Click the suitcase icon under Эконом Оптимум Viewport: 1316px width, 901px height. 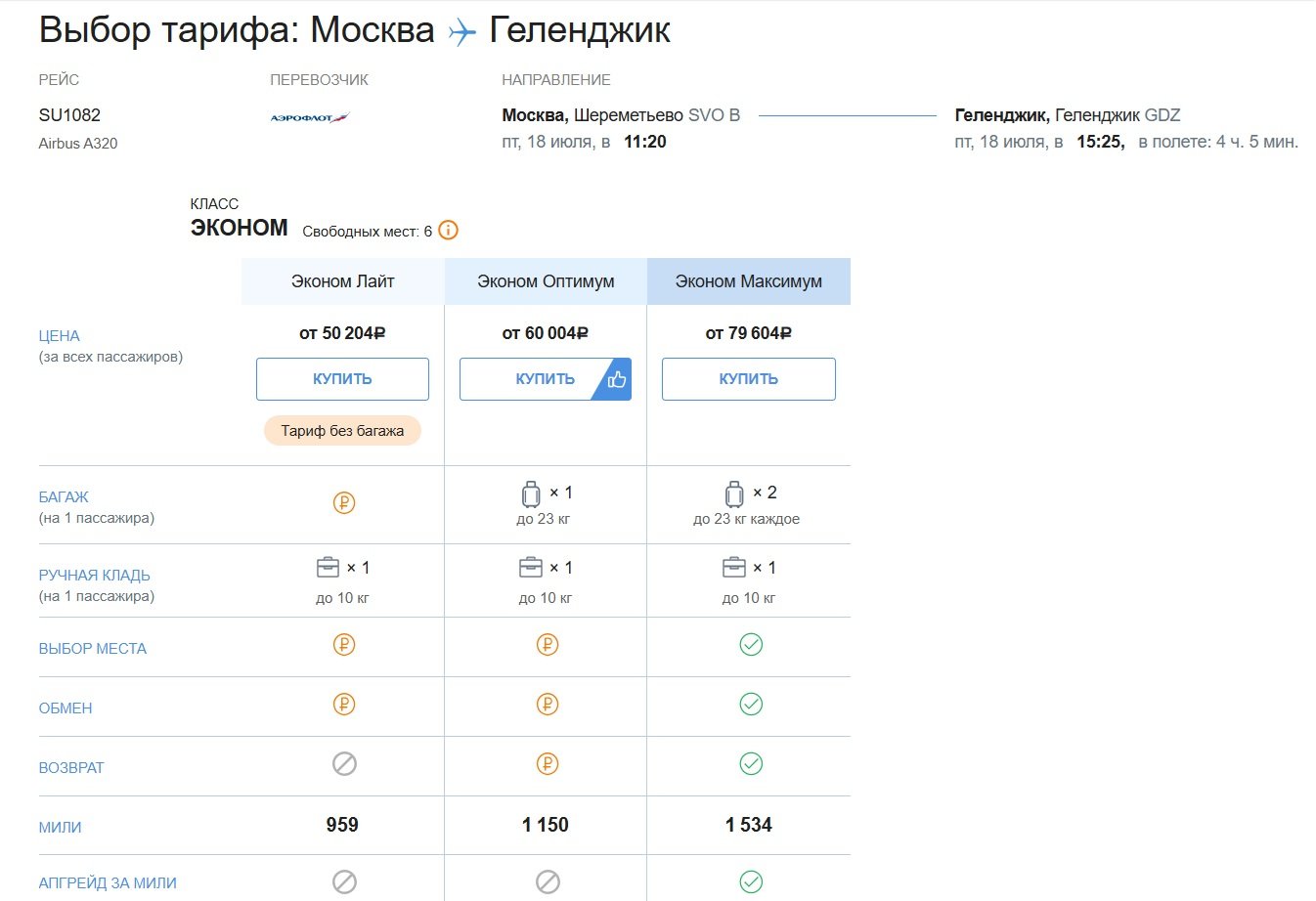tap(531, 493)
